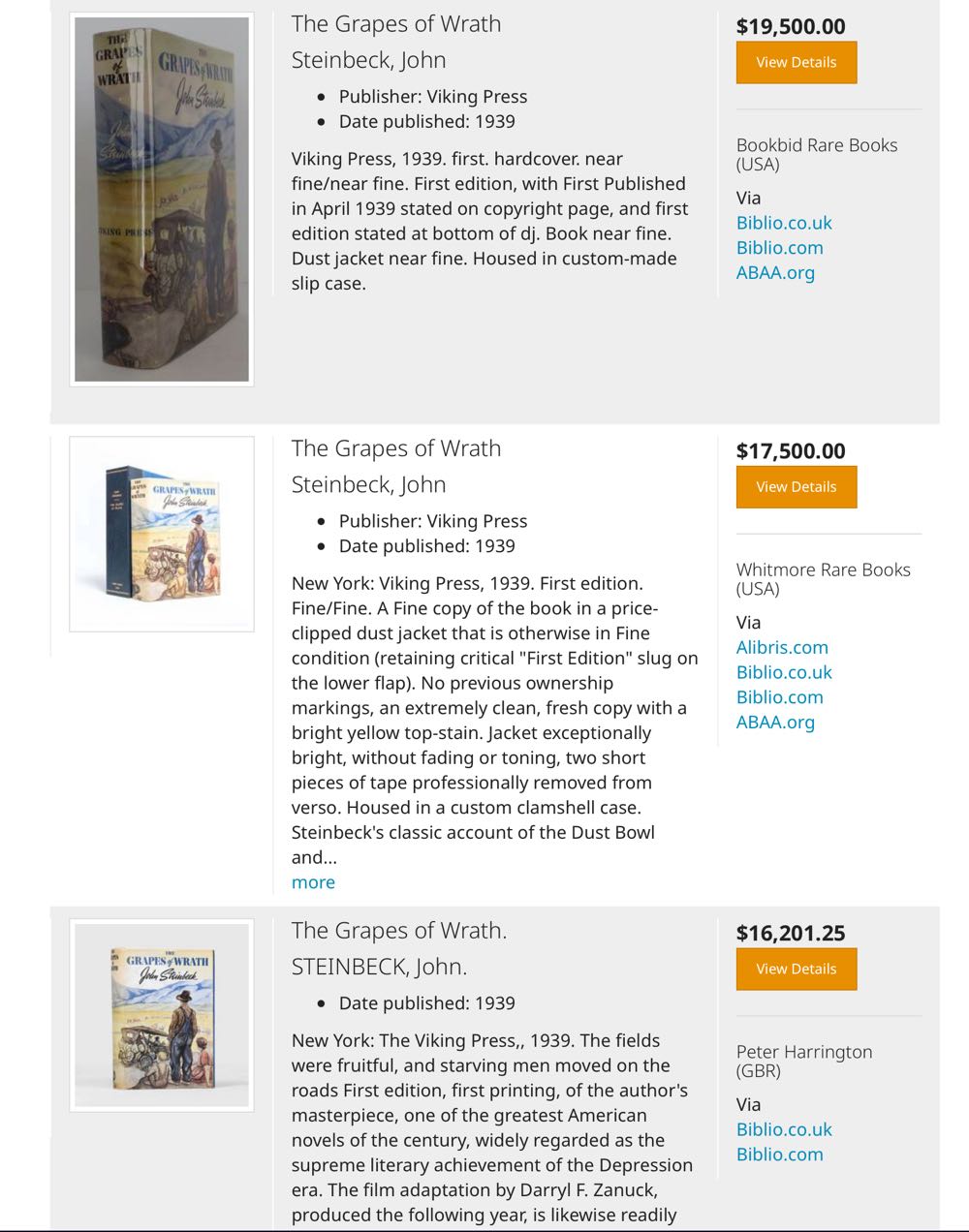This screenshot has width=969, height=1232.
Task: Open Biblio.co.uk under Peter Harrington
Action: [783, 1129]
